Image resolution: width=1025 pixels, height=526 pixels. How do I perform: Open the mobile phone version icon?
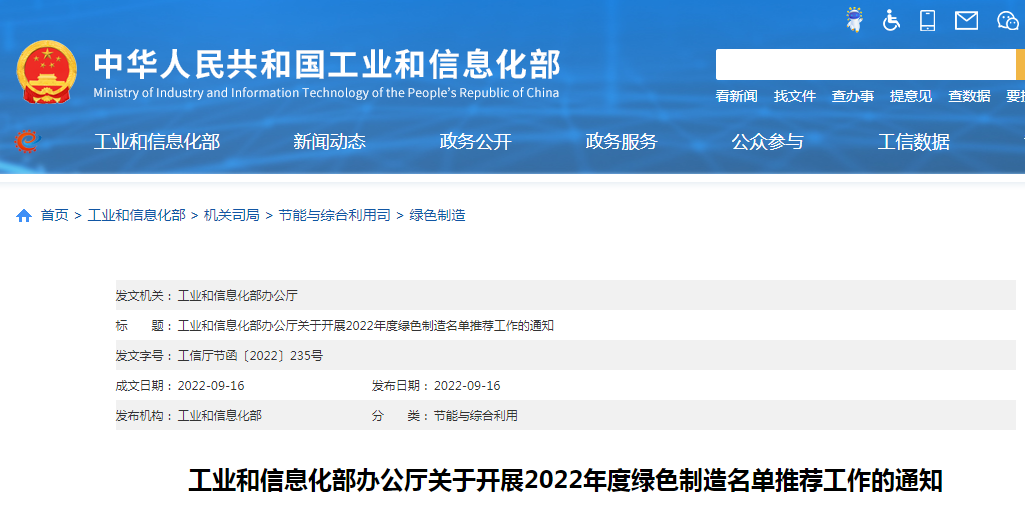tap(927, 20)
